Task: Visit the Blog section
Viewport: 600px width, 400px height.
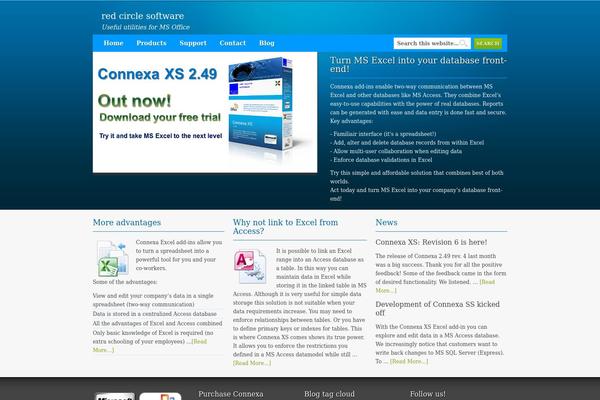Action: (x=266, y=43)
